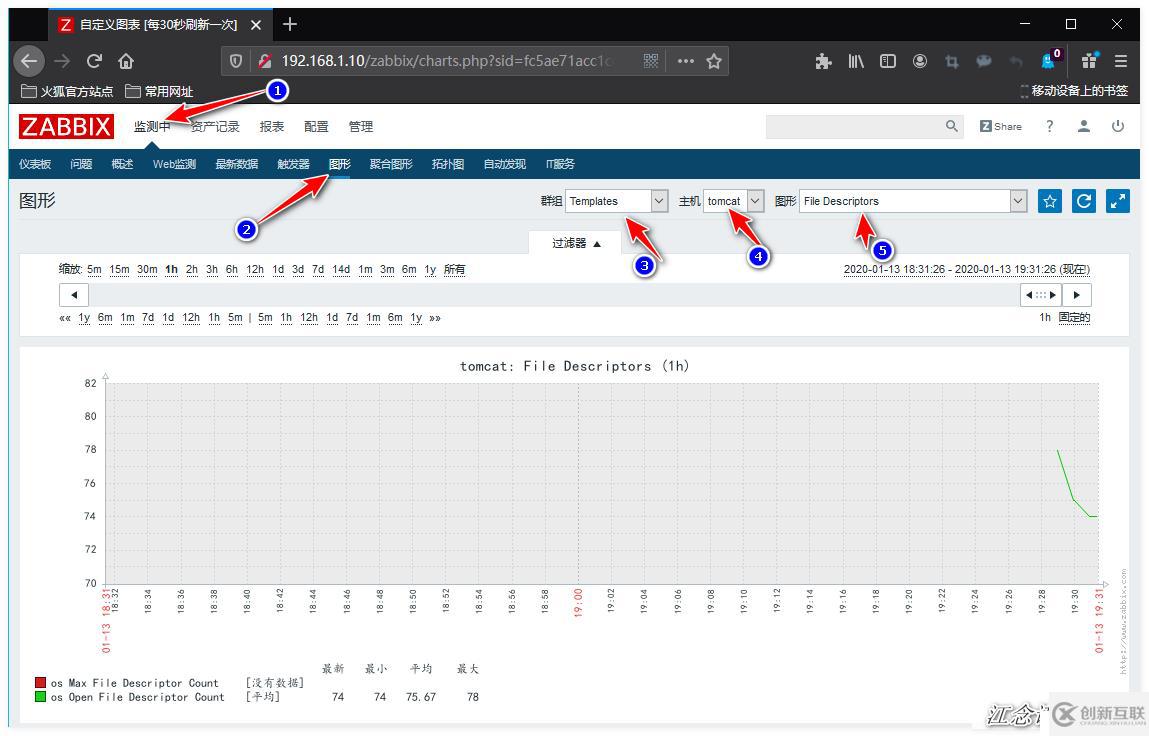Switch to the 聚合图形 submenu tab
Viewport: 1149px width, 736px height.
391,163
